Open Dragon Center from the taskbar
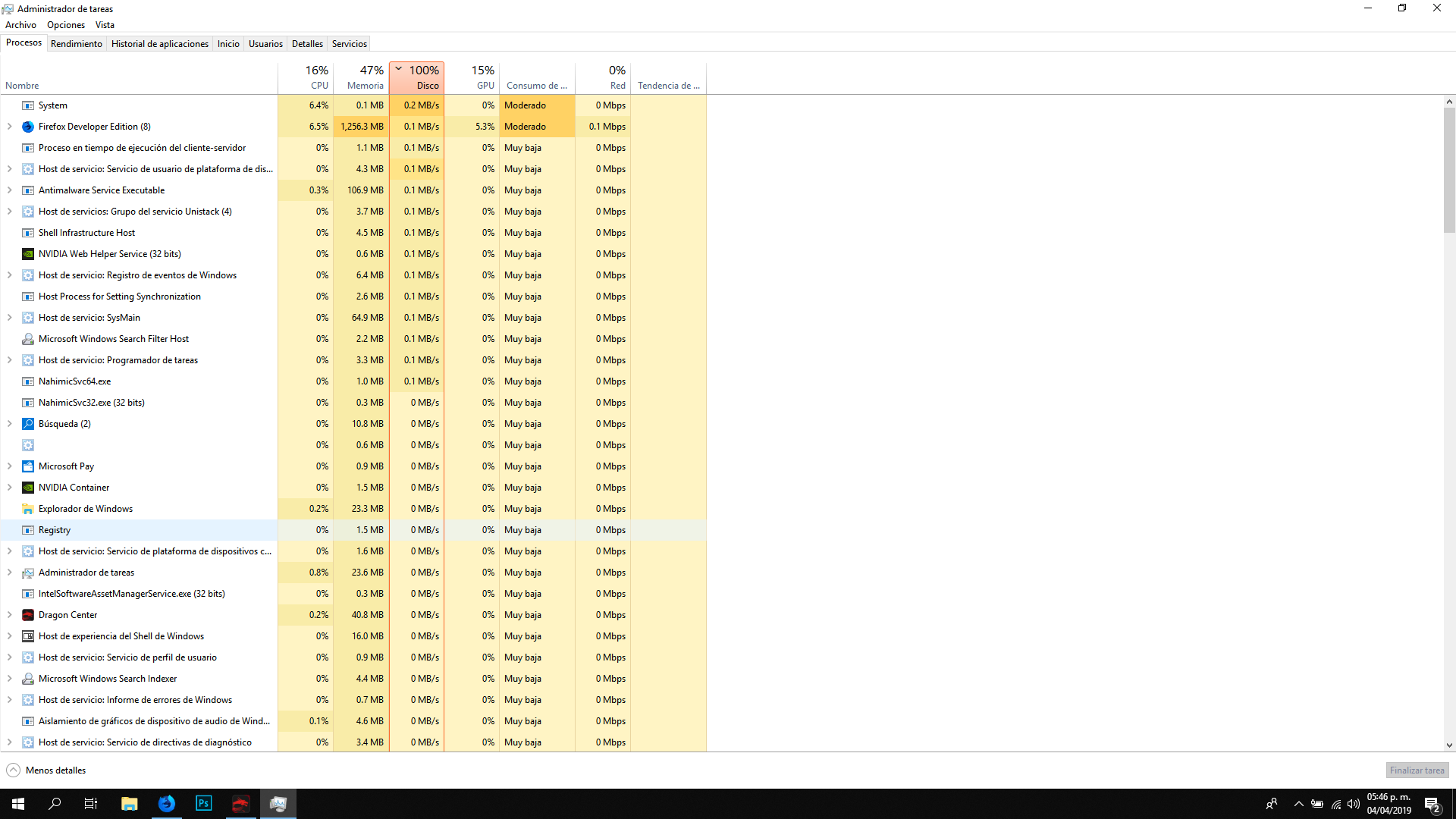This screenshot has width=1456, height=819. click(240, 804)
